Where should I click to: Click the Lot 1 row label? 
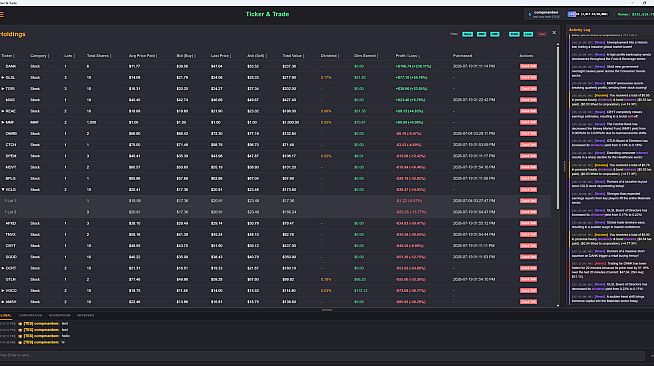[10, 201]
